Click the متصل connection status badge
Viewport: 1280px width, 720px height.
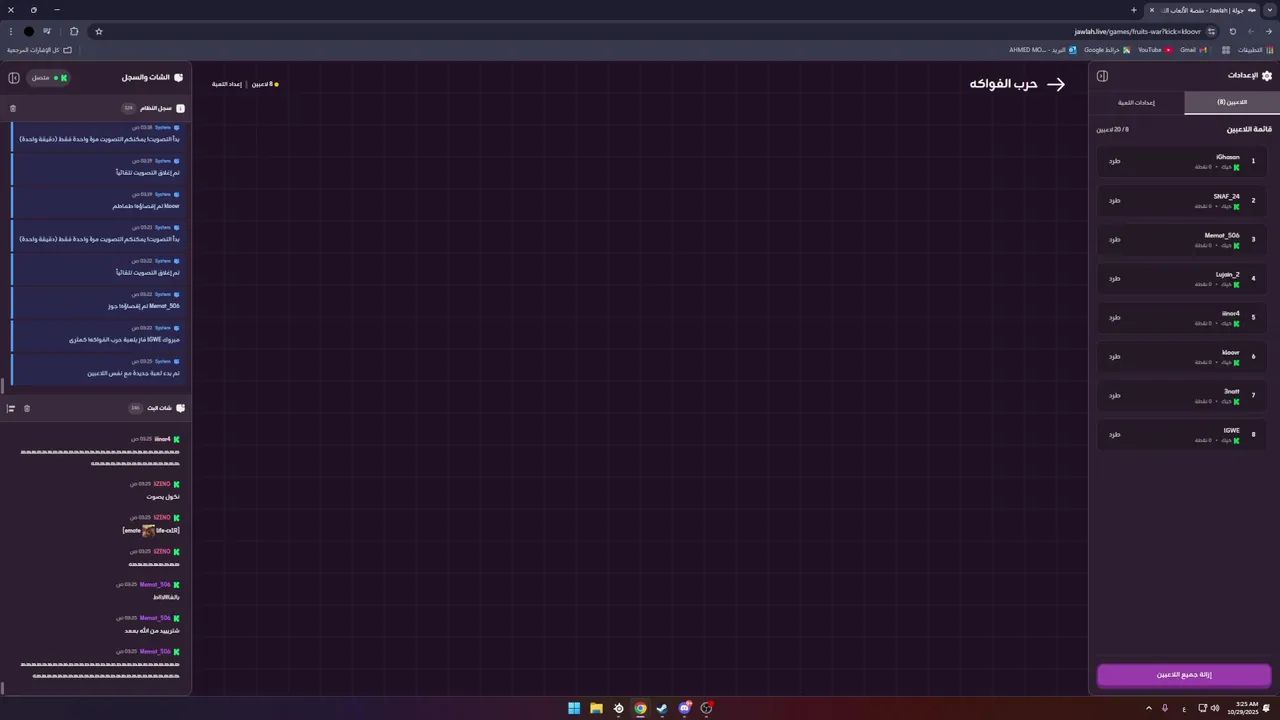[x=49, y=77]
